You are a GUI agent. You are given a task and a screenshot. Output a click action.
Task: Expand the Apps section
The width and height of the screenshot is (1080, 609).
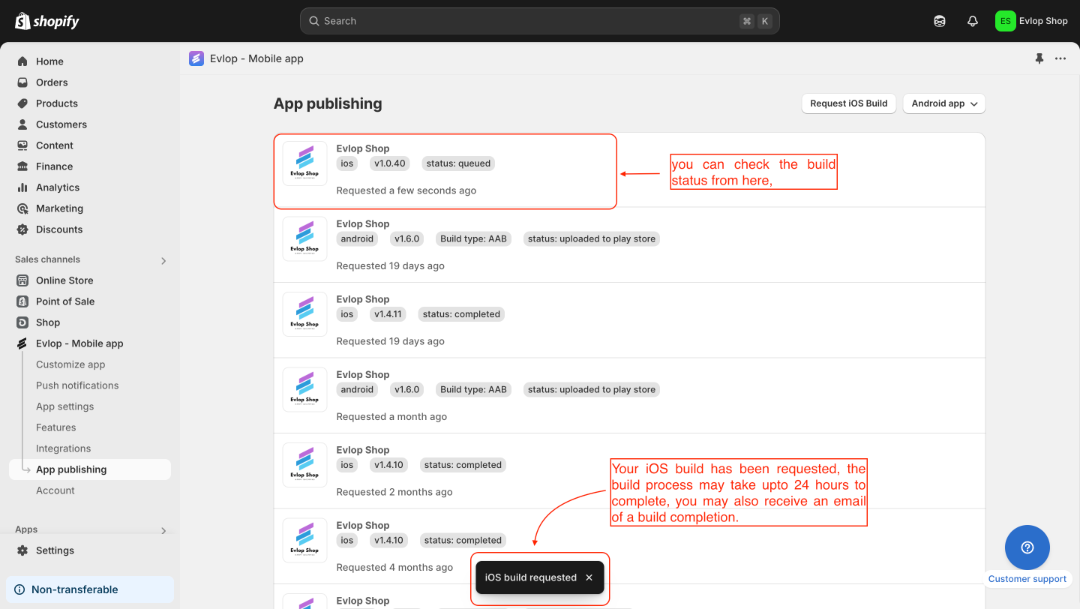coord(163,530)
